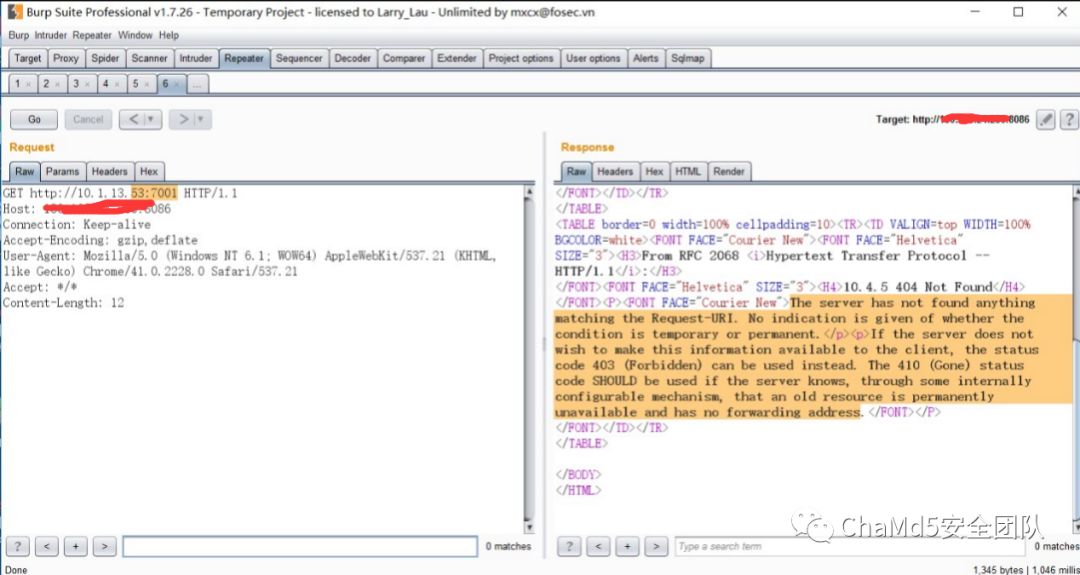Open the Project options tab
This screenshot has height=575, width=1080.
[521, 59]
